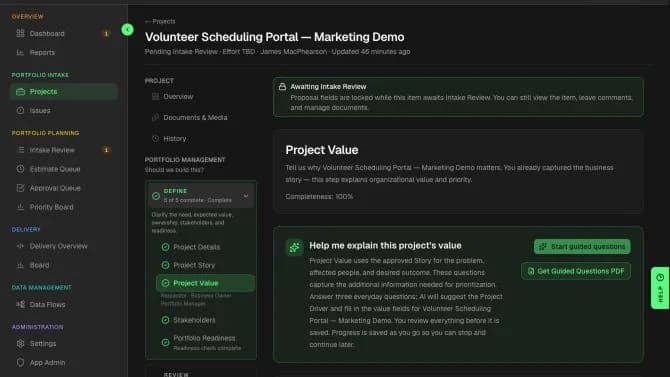Open Dashboard in the sidebar
670x377 pixels.
63,33
